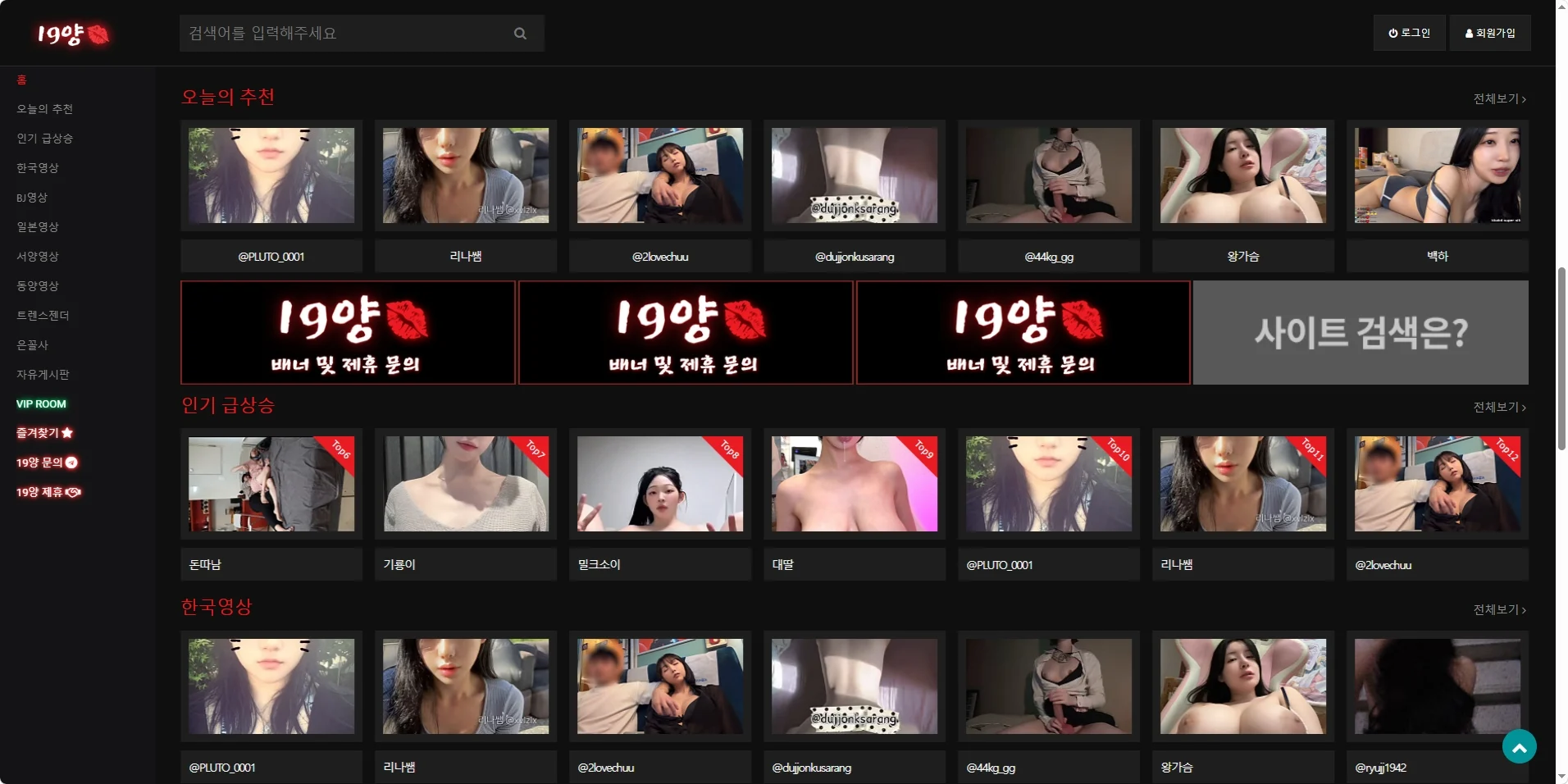Screen dimensions: 1568x784
Task: Click the 로그인 button
Action: point(1409,33)
